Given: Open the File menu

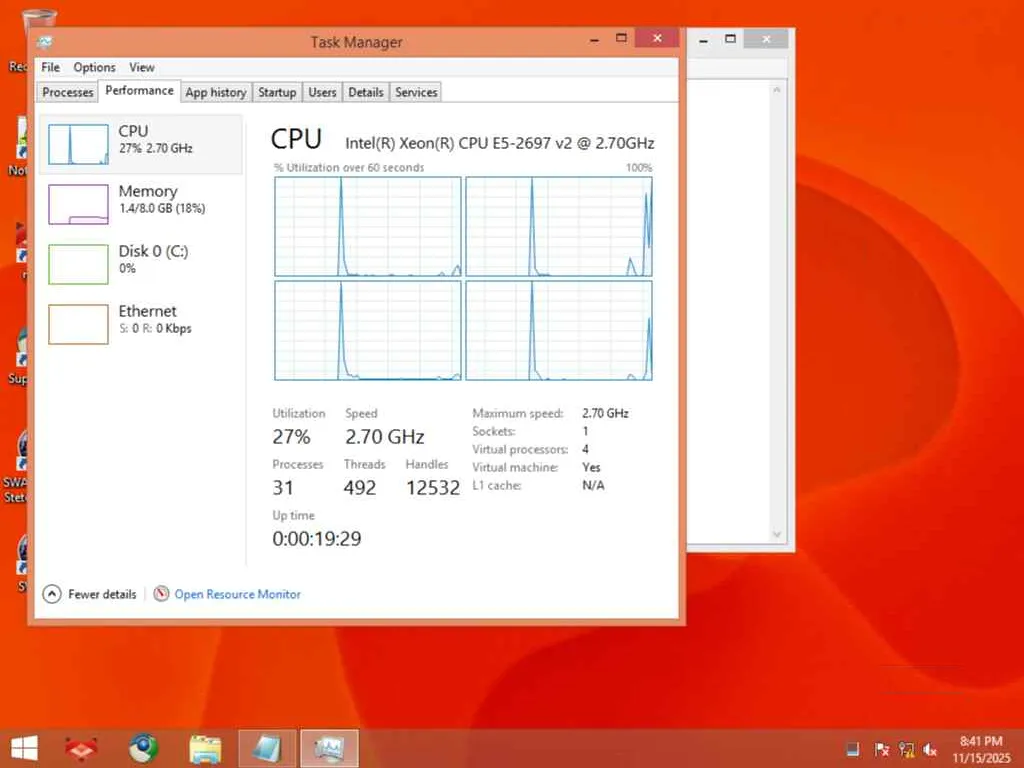Looking at the screenshot, I should [50, 67].
